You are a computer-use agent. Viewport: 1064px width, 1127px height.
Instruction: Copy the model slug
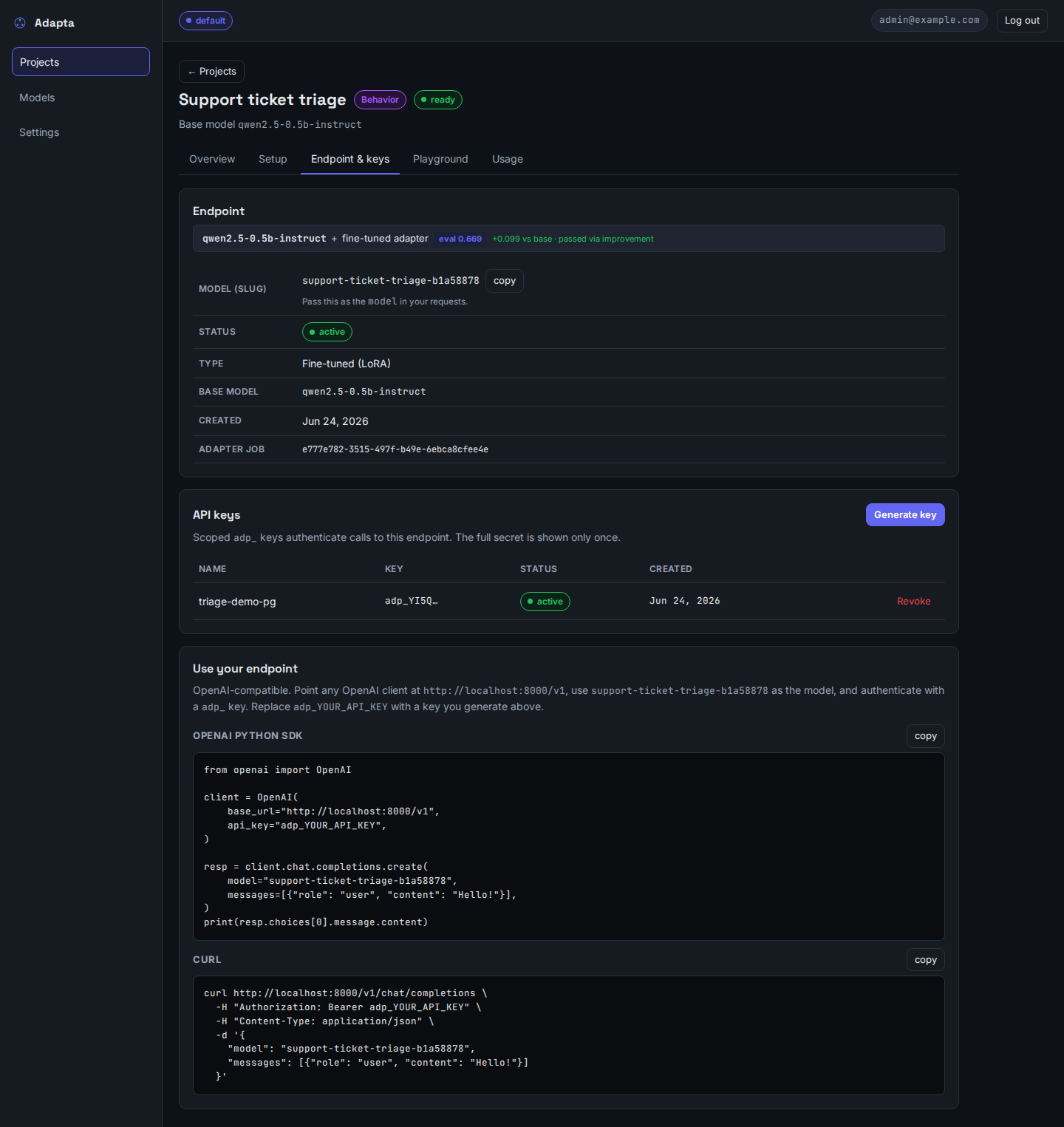[x=505, y=281]
